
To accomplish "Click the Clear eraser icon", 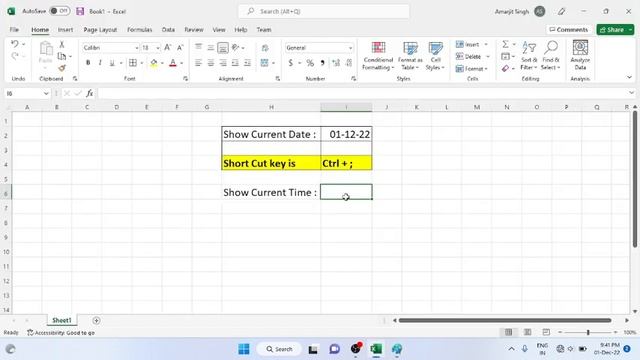I will 505,69.
